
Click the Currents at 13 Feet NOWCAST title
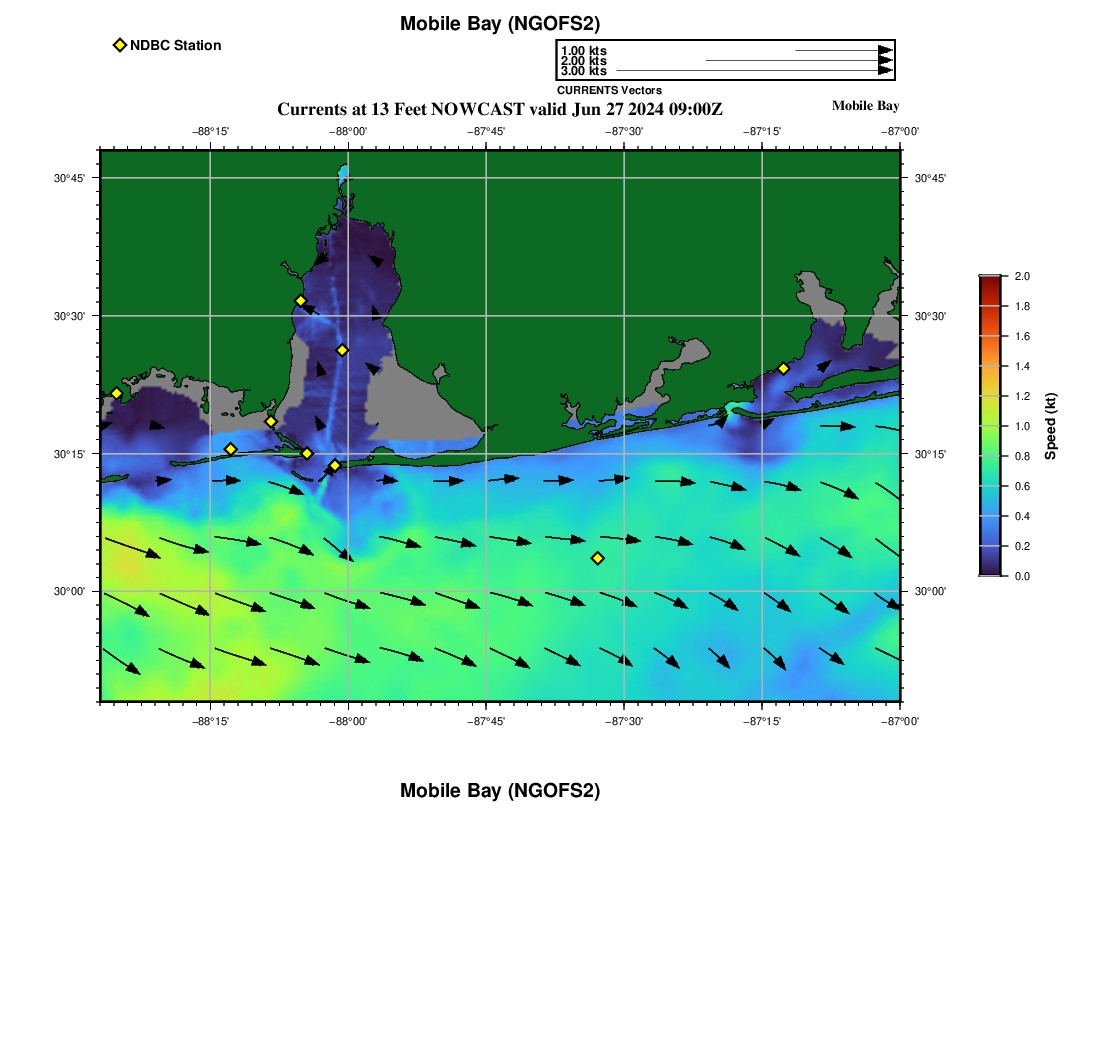click(x=499, y=109)
